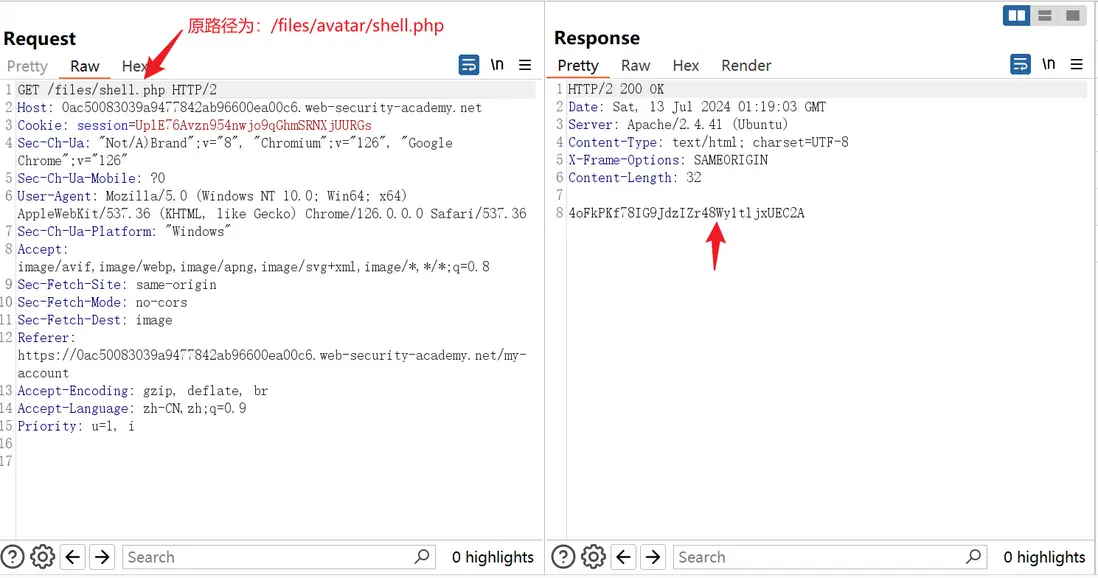The image size is (1098, 578).
Task: Toggle word wrap icon in Response panel
Action: click(1020, 64)
